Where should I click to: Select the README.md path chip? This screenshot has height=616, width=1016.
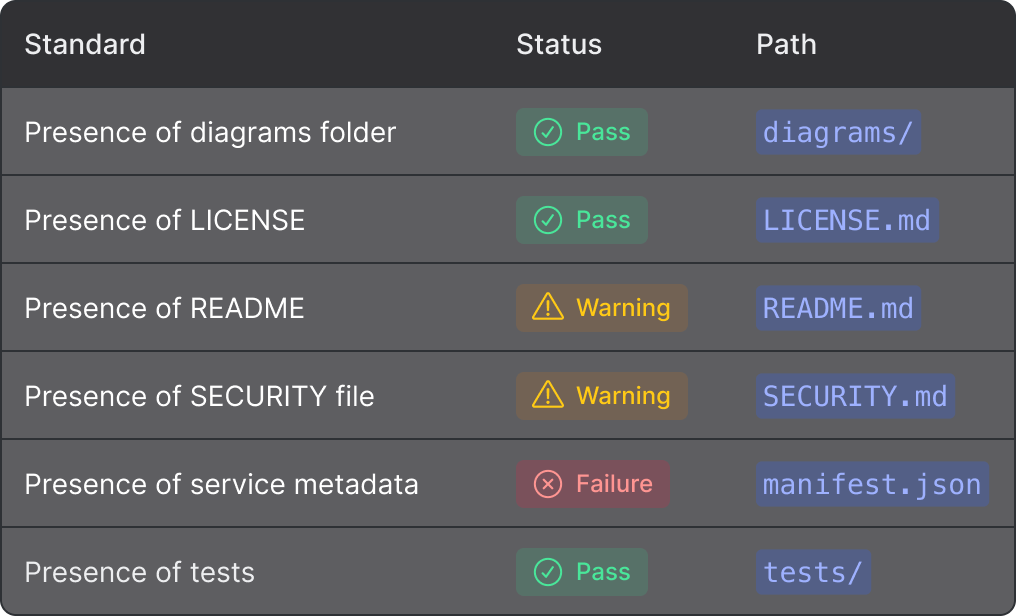click(x=838, y=307)
